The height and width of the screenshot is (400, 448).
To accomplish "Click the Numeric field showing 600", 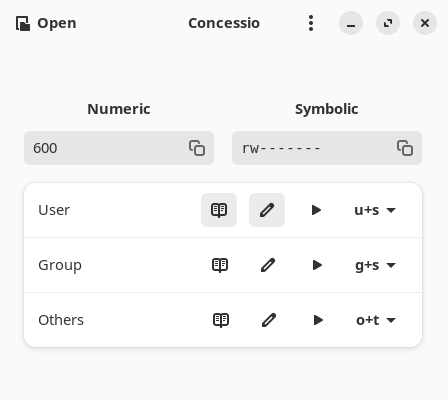I will 119,148.
